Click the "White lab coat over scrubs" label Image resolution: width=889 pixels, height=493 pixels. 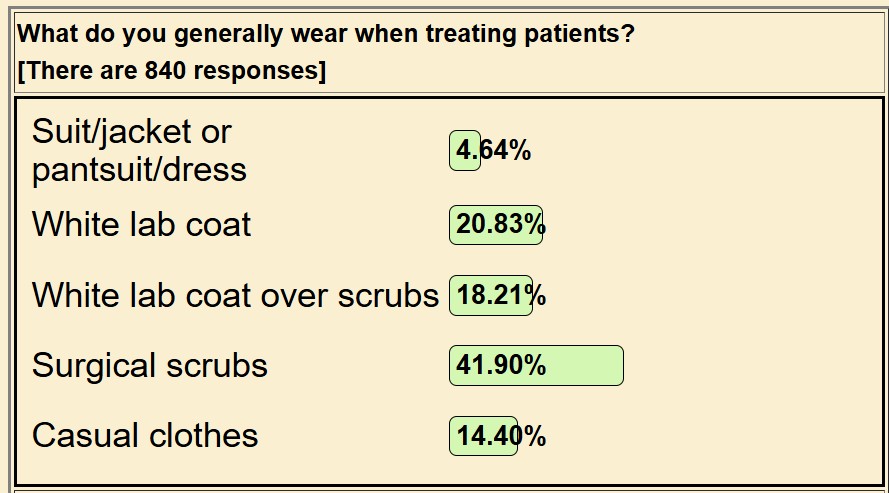235,295
